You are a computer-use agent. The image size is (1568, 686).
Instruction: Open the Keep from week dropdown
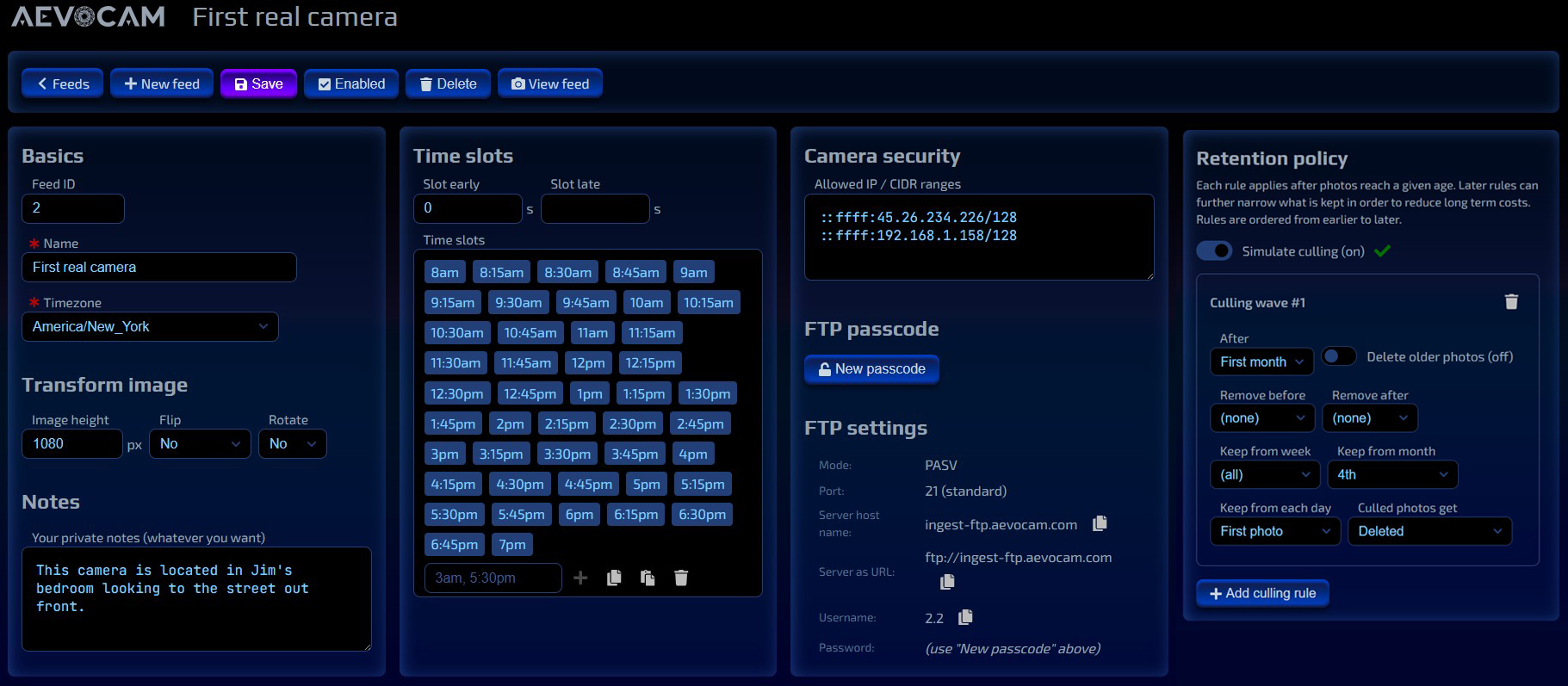click(x=1264, y=474)
